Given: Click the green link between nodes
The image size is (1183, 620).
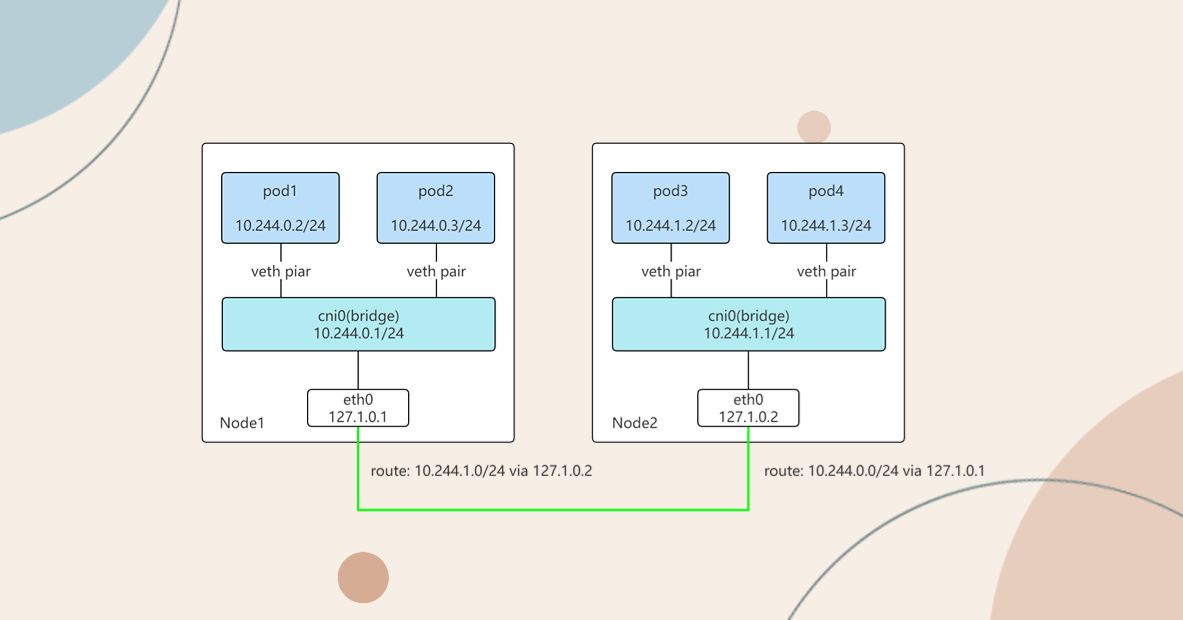Looking at the screenshot, I should [553, 510].
